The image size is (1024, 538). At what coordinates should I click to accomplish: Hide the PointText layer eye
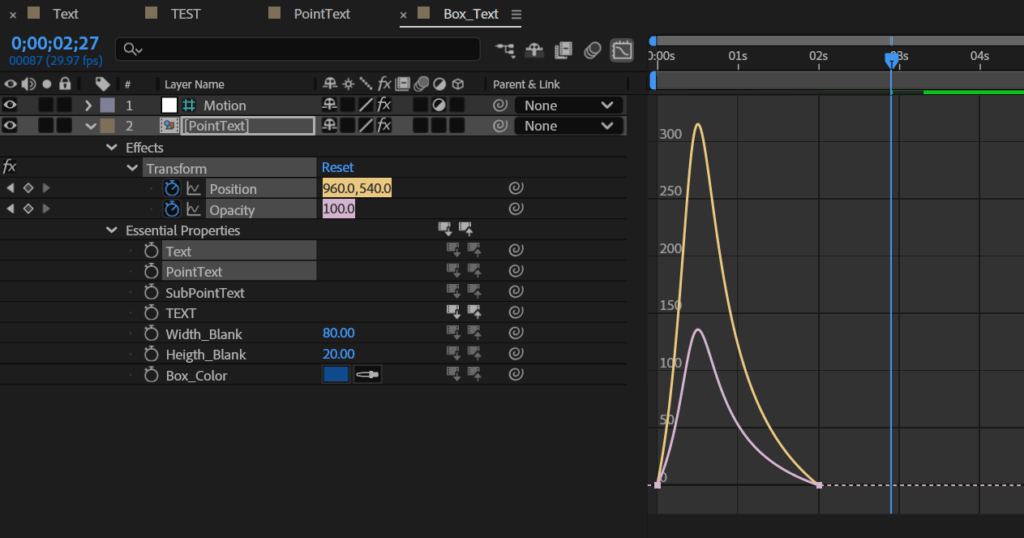tap(10, 125)
